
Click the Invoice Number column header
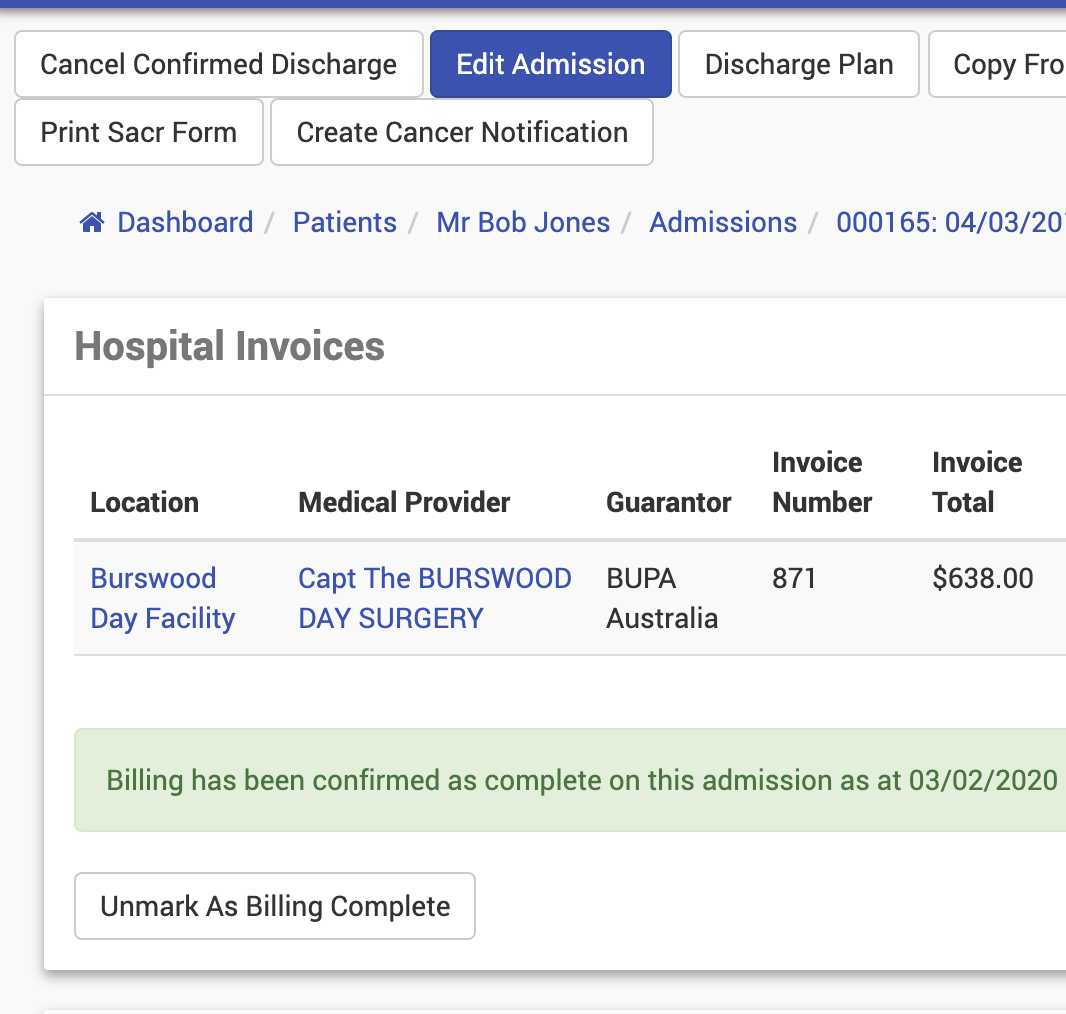click(x=822, y=482)
